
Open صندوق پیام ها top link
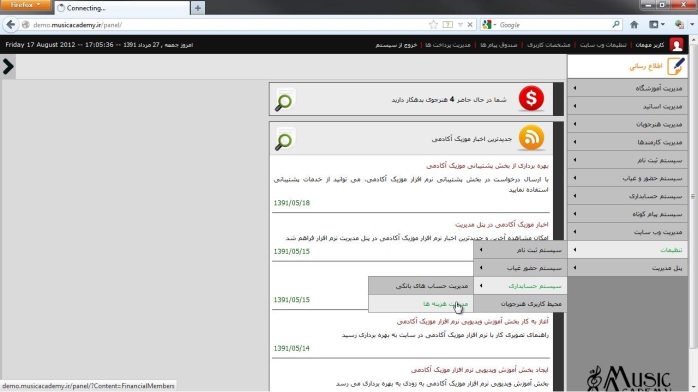tap(499, 45)
